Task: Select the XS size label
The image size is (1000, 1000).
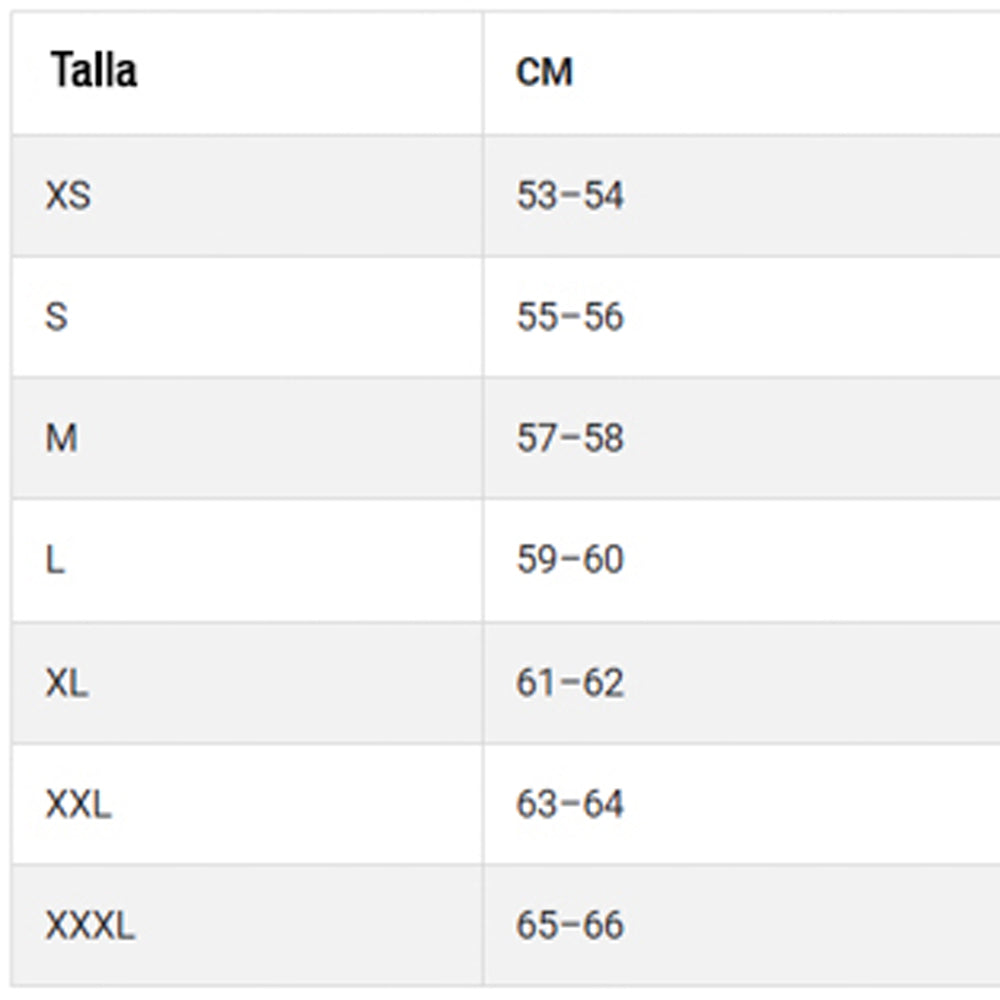Action: tap(68, 195)
